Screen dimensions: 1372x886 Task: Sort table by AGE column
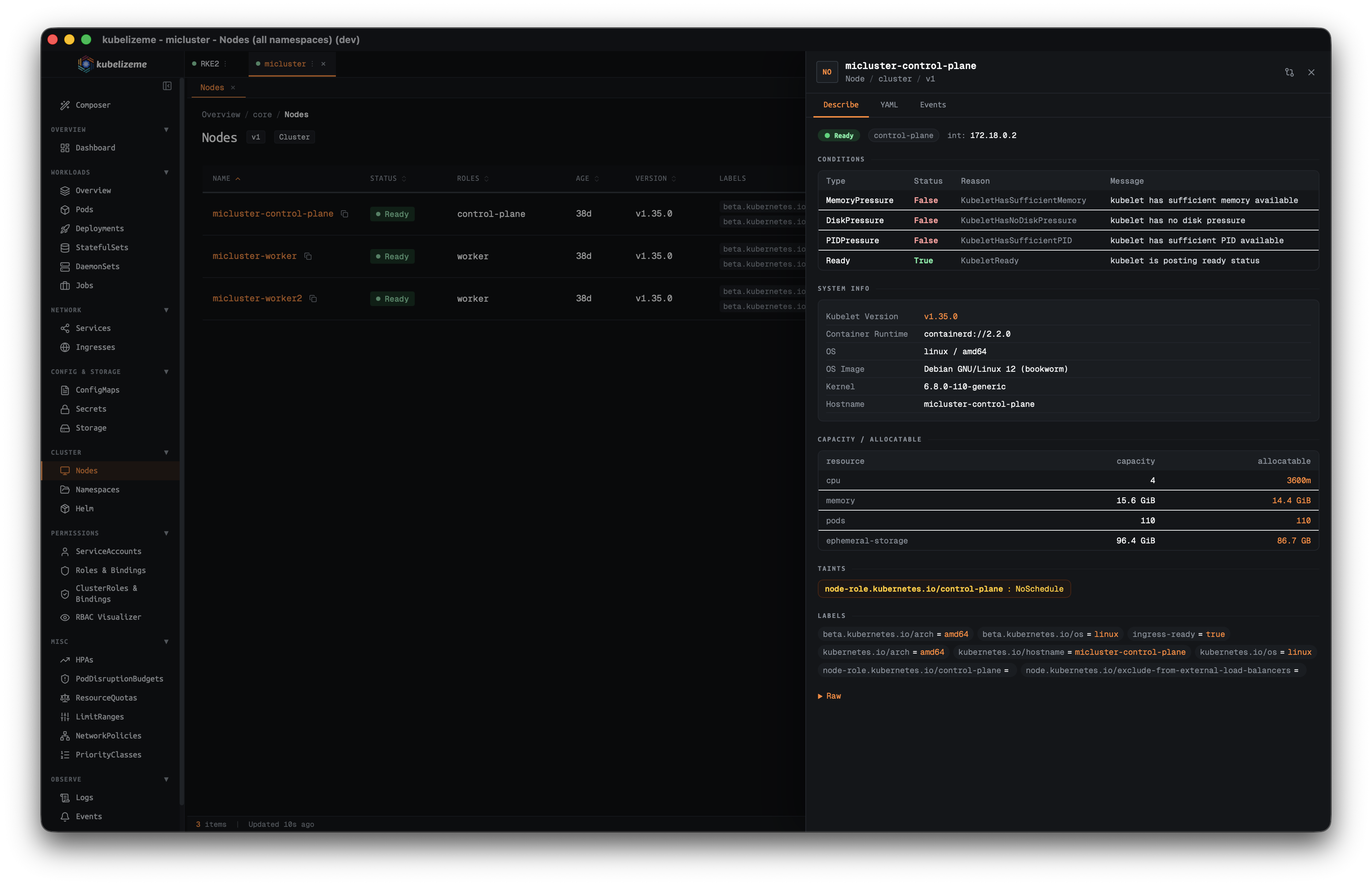point(587,178)
